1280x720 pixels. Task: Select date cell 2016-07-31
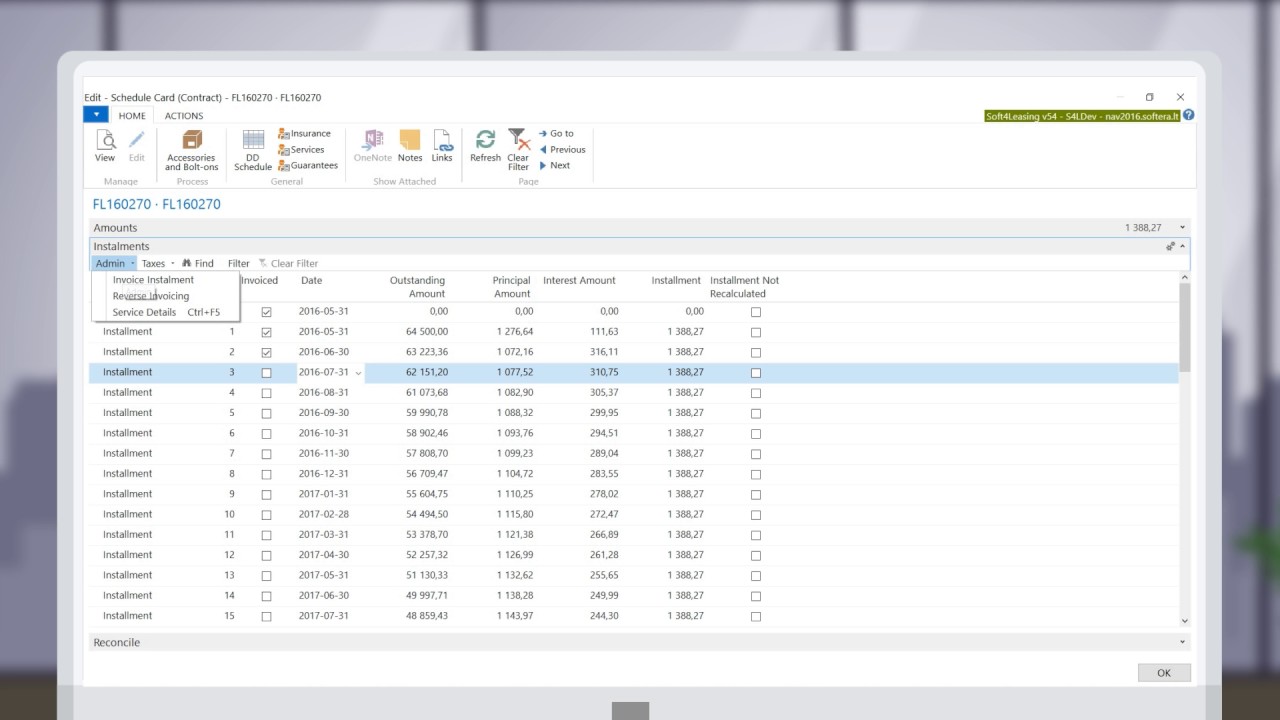pyautogui.click(x=324, y=372)
